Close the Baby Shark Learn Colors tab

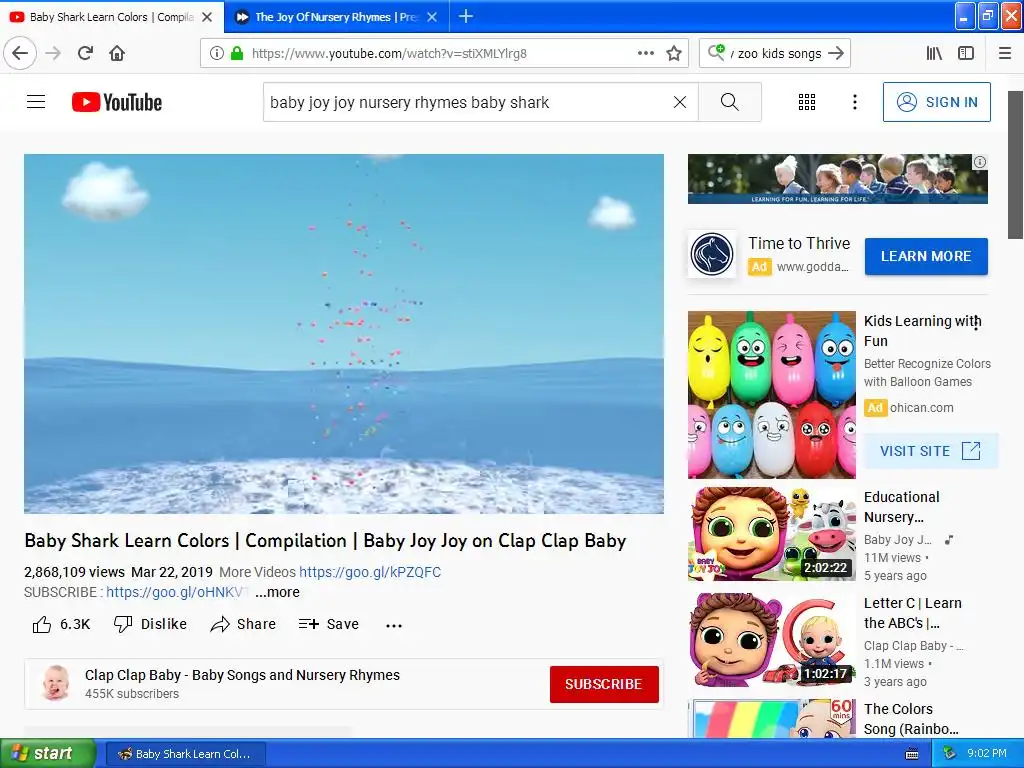[x=207, y=17]
